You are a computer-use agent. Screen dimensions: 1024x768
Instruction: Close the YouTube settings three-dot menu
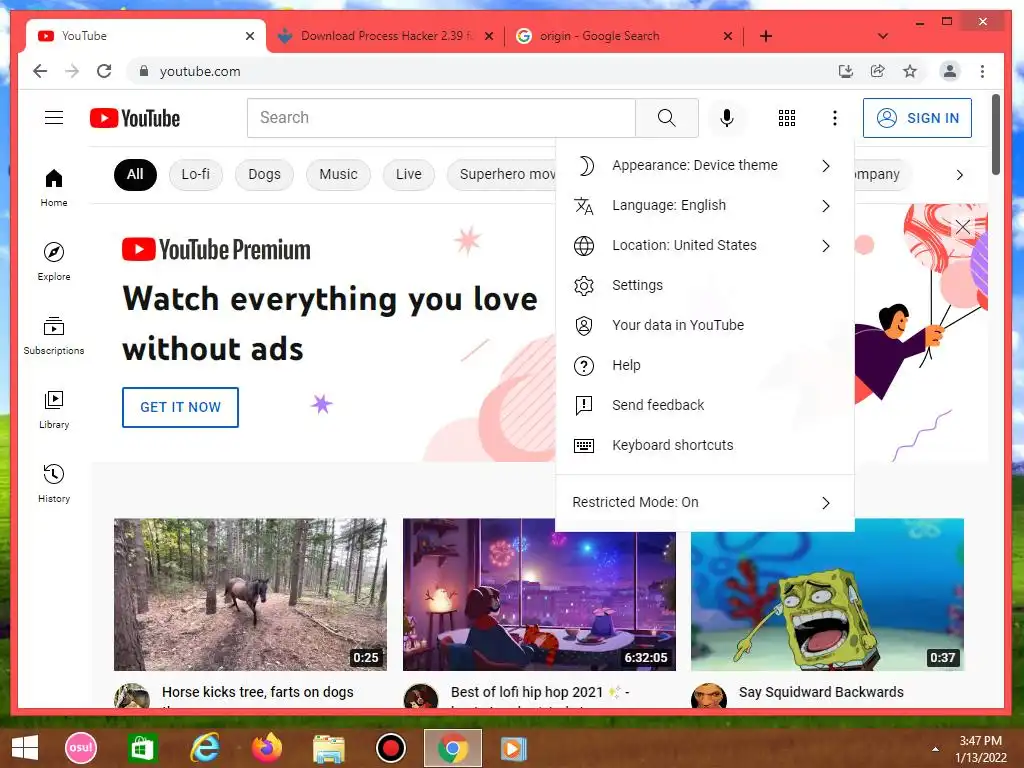[x=835, y=118]
